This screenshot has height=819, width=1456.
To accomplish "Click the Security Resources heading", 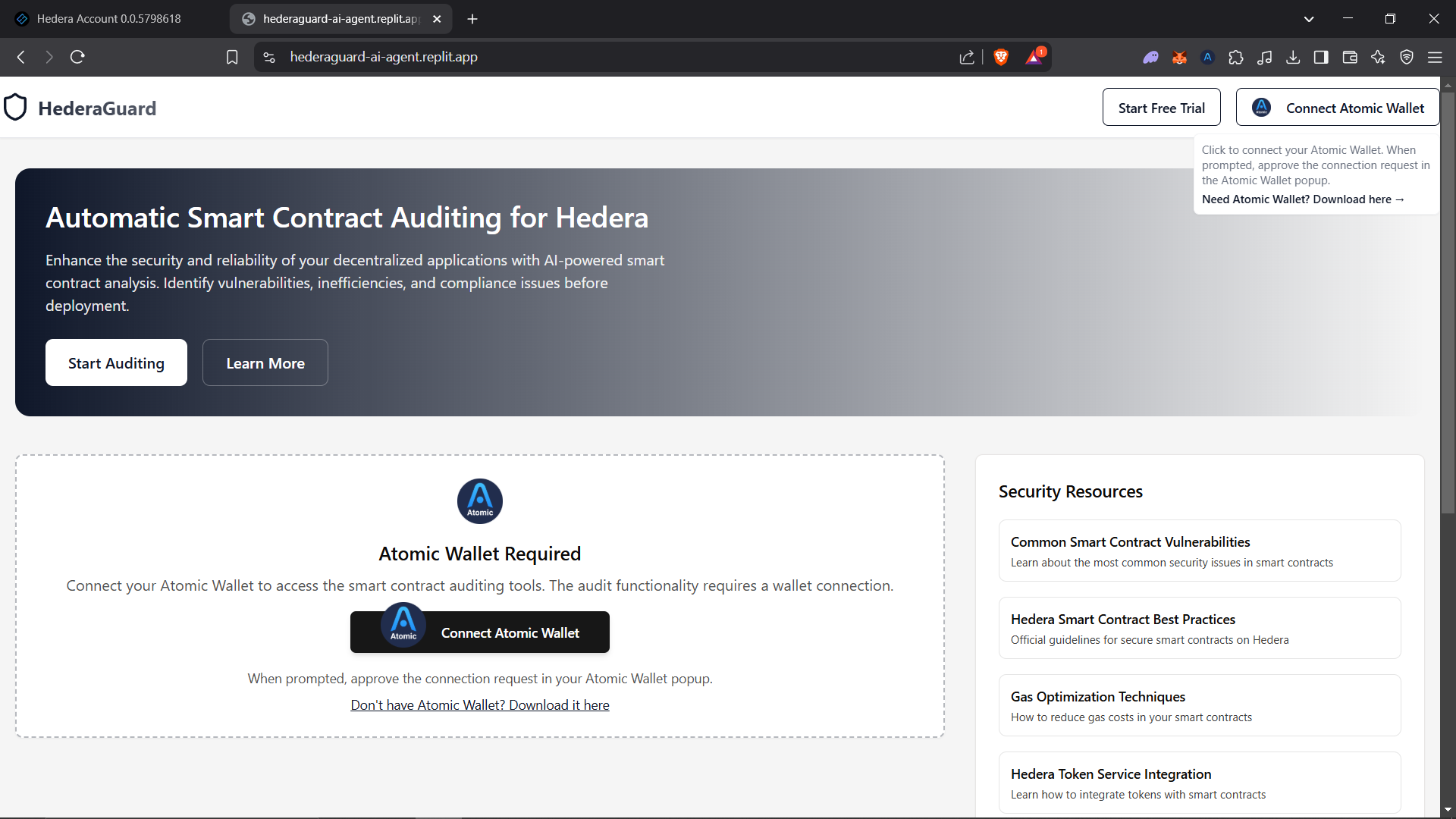I will [1070, 491].
